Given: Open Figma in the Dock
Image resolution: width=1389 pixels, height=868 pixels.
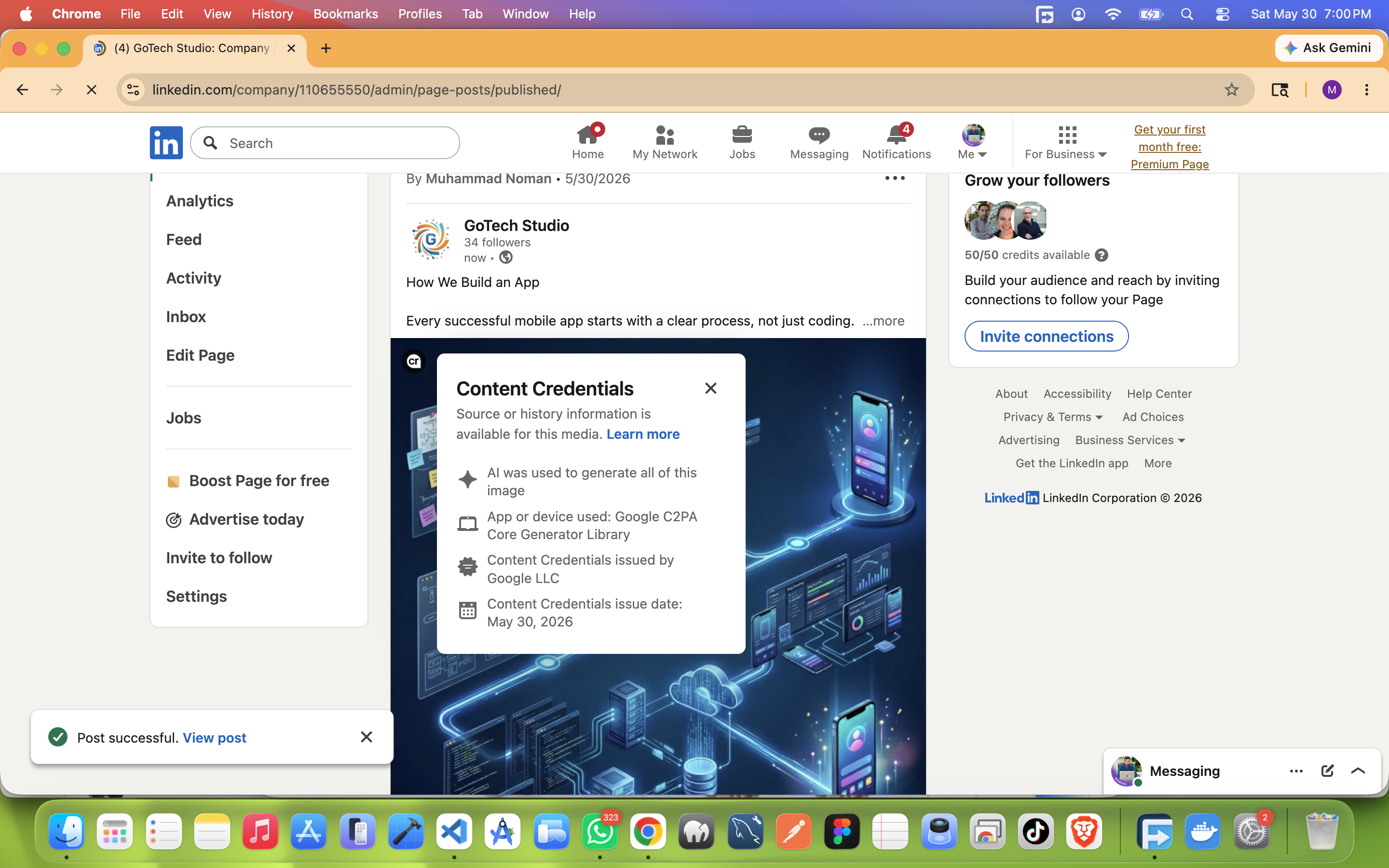Looking at the screenshot, I should [x=842, y=831].
